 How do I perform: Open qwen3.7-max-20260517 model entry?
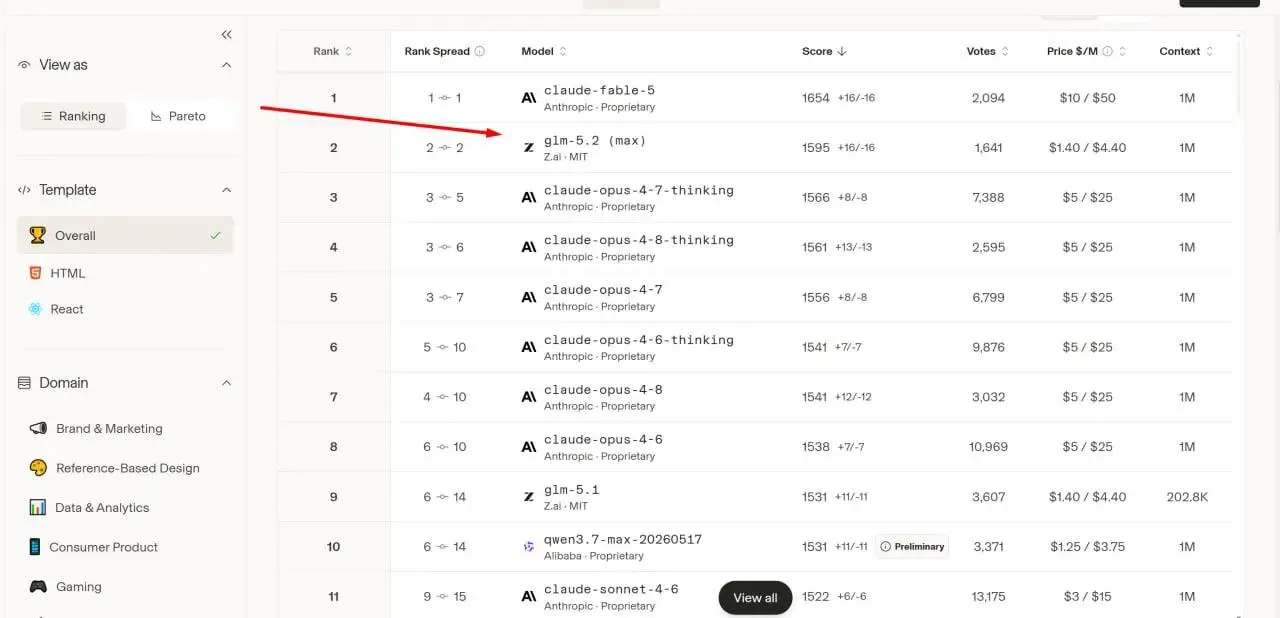tap(623, 539)
